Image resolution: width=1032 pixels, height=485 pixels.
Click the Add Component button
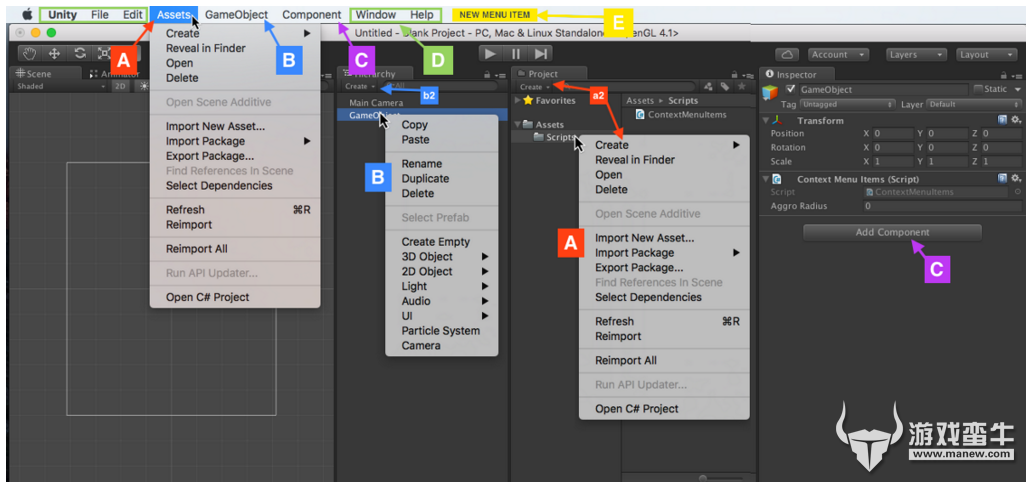(892, 232)
